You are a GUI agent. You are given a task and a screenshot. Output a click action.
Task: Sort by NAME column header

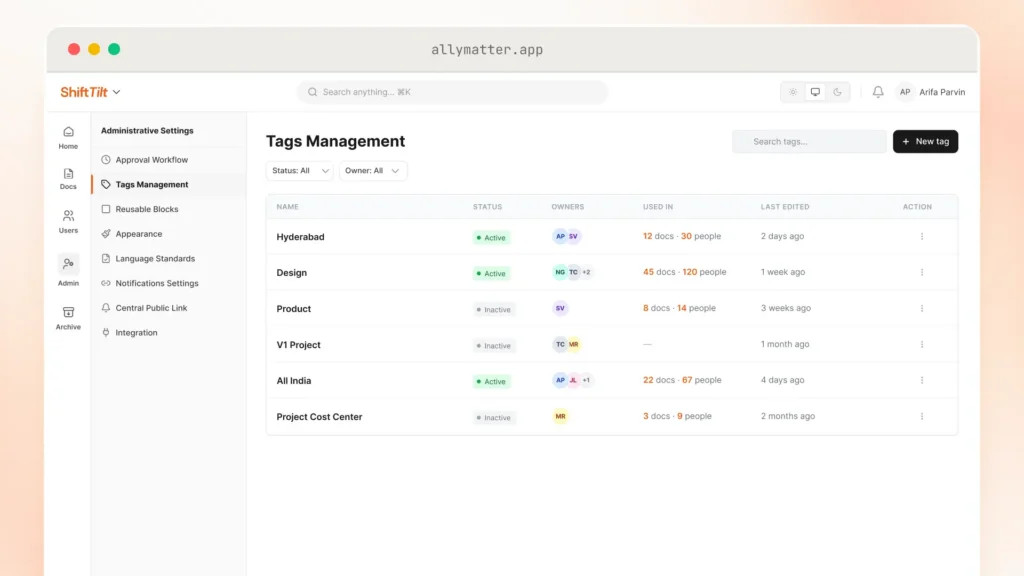tap(287, 207)
